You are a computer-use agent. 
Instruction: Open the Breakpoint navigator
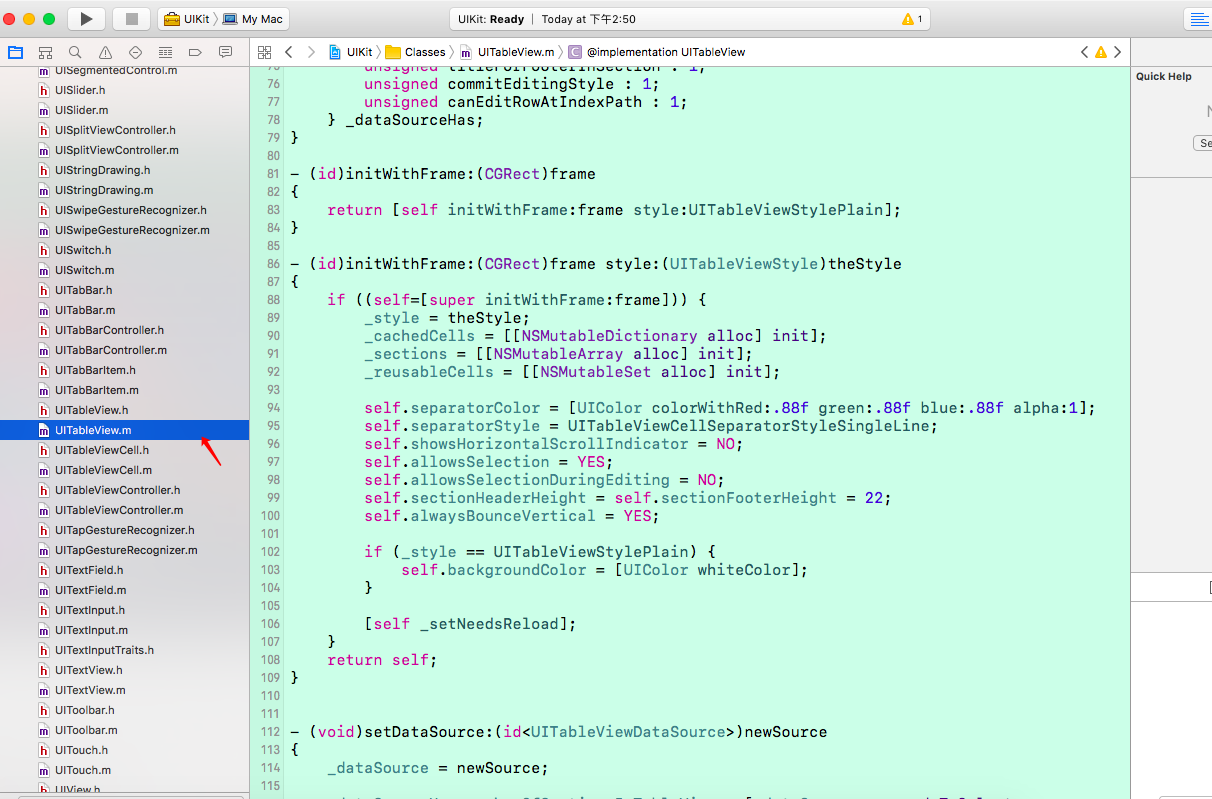click(x=195, y=52)
